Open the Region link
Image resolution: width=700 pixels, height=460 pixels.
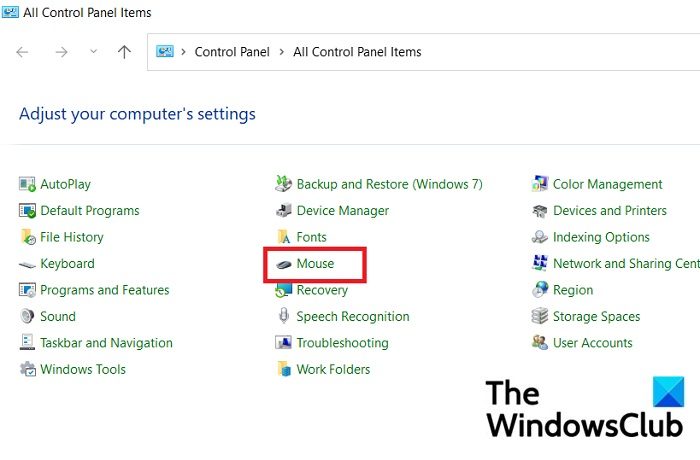573,290
